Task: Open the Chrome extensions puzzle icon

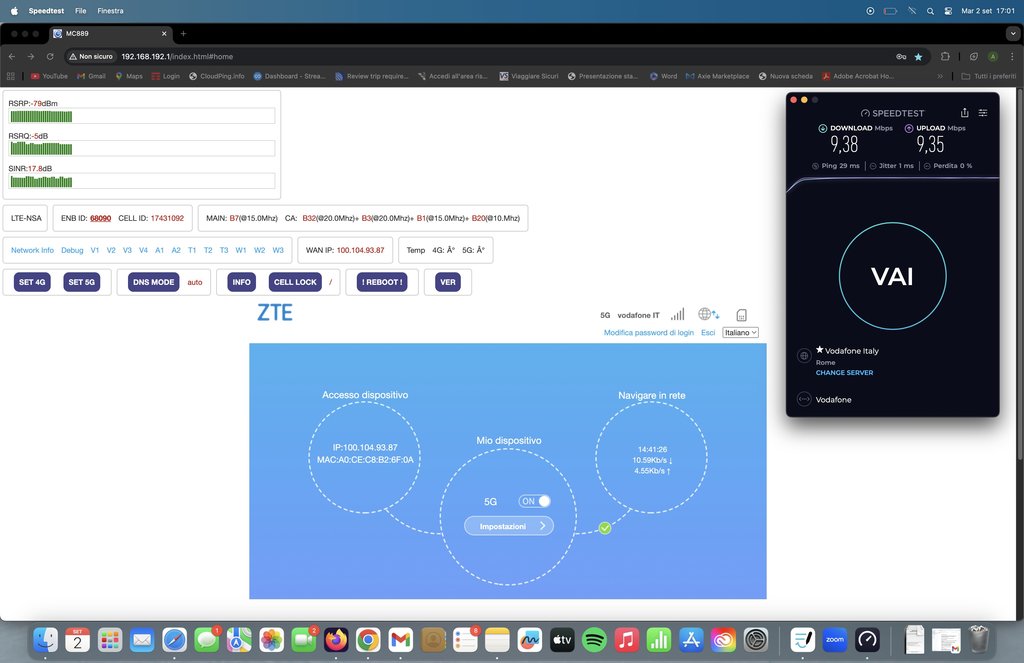Action: point(945,56)
